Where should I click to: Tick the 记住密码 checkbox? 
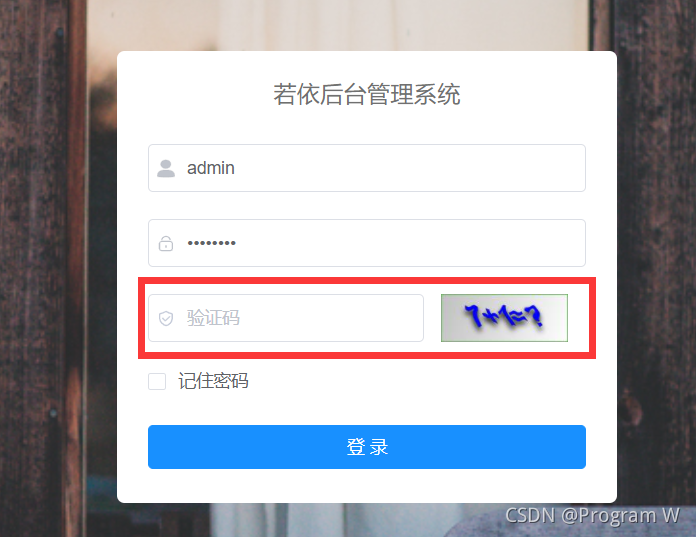coord(157,381)
